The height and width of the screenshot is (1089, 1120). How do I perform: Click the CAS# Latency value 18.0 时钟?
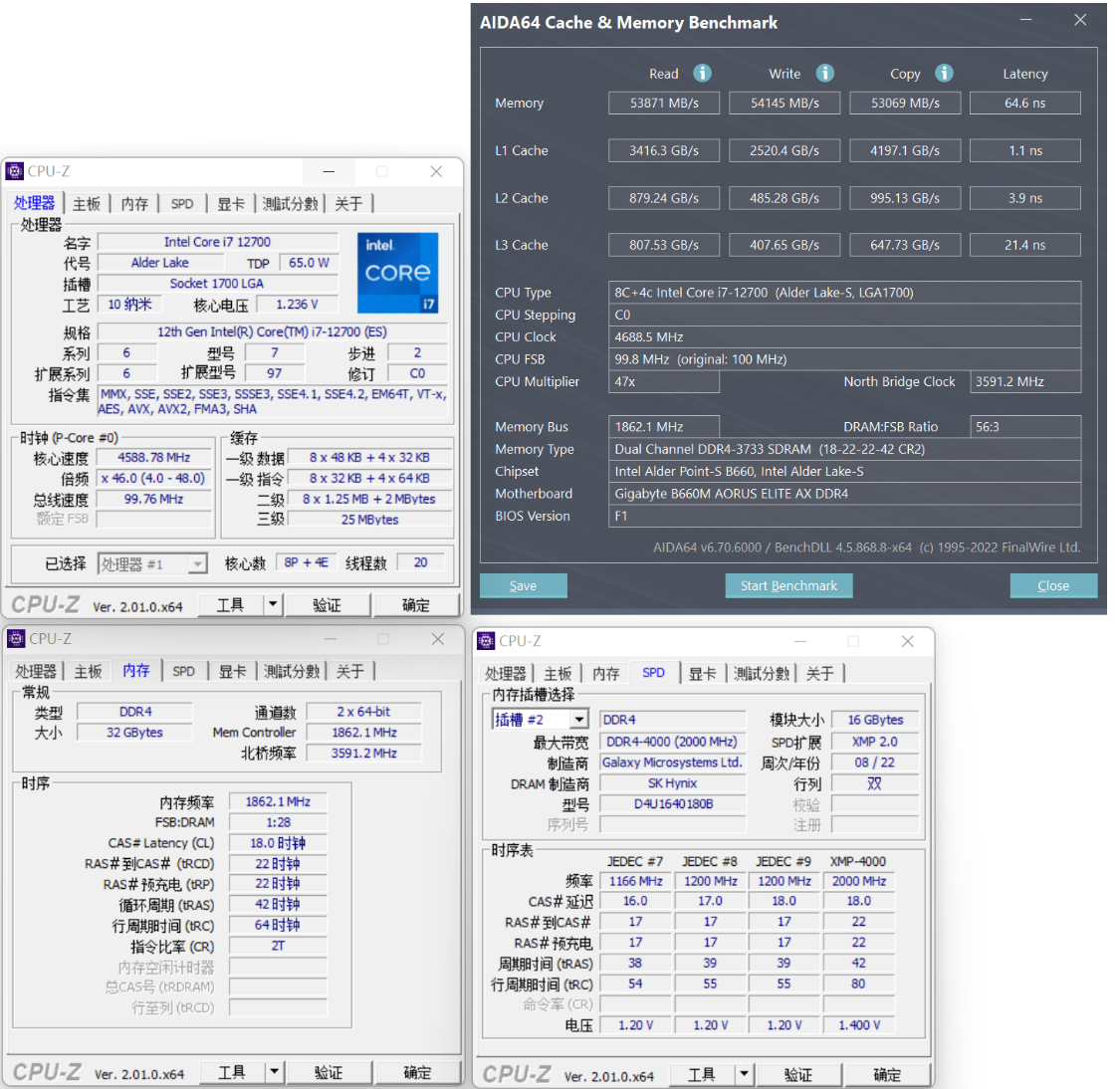[278, 843]
